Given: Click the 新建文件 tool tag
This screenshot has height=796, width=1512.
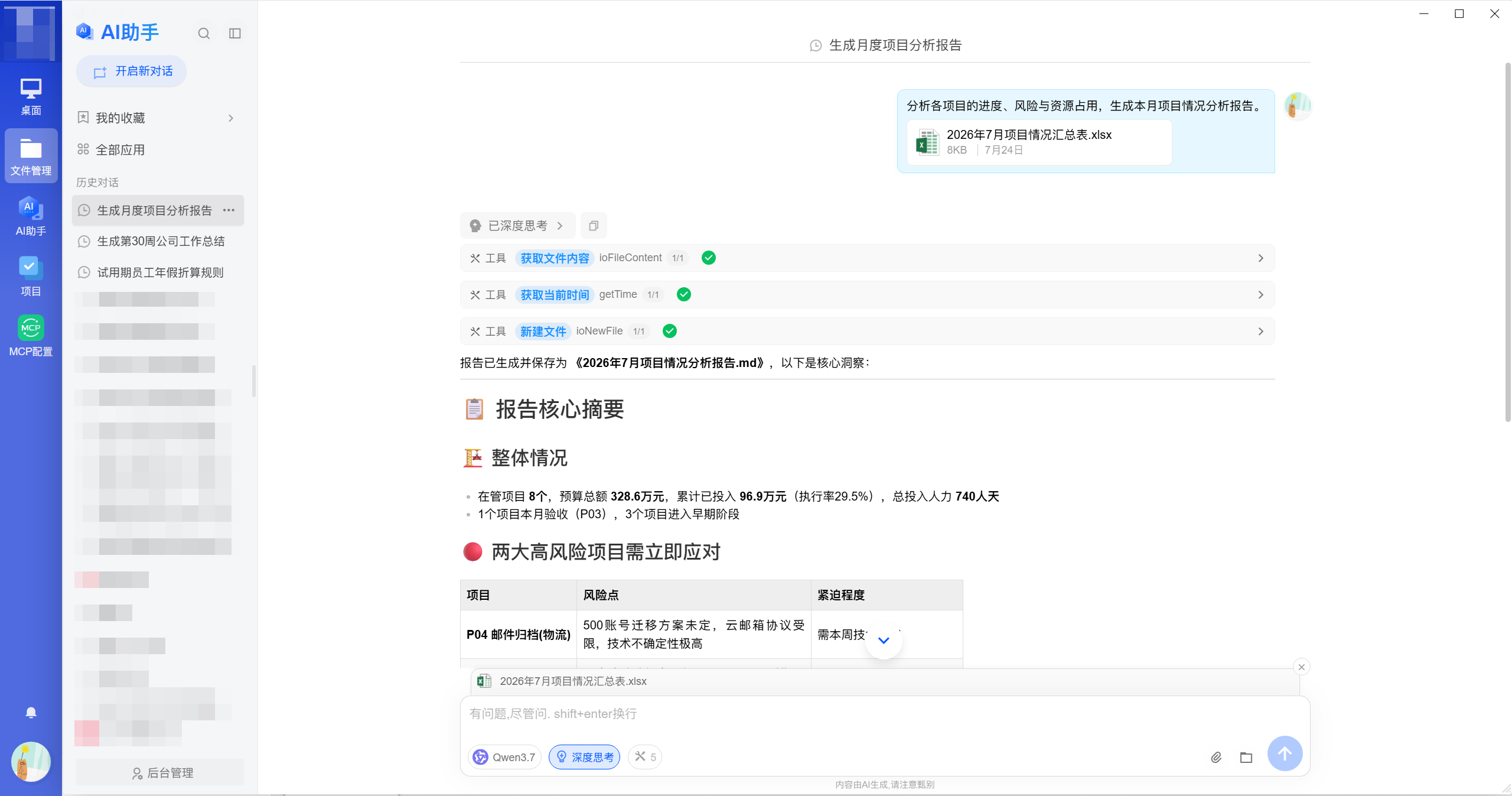Looking at the screenshot, I should click(x=543, y=332).
